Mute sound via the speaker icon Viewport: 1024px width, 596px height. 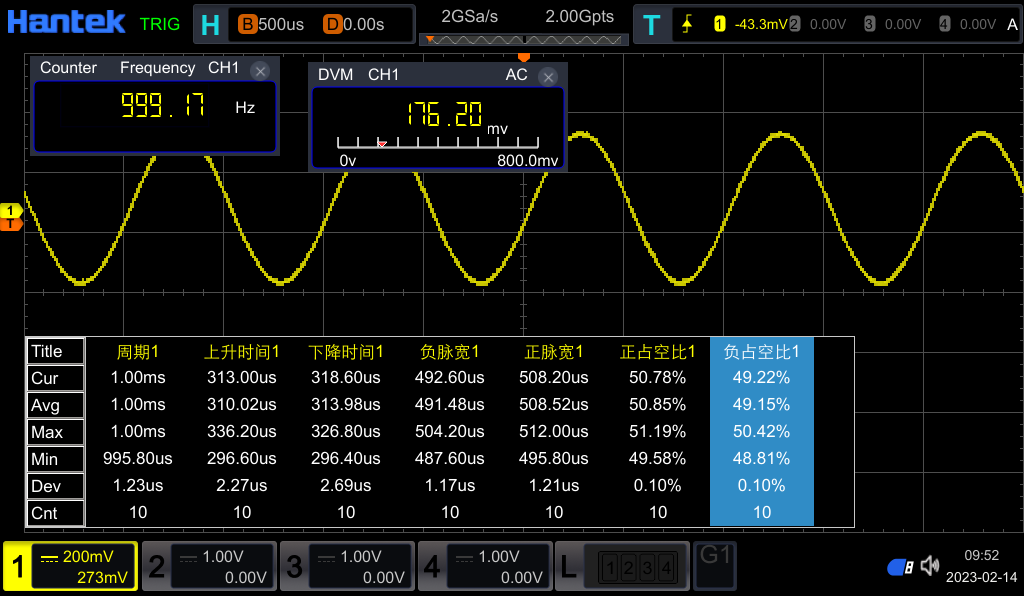930,566
